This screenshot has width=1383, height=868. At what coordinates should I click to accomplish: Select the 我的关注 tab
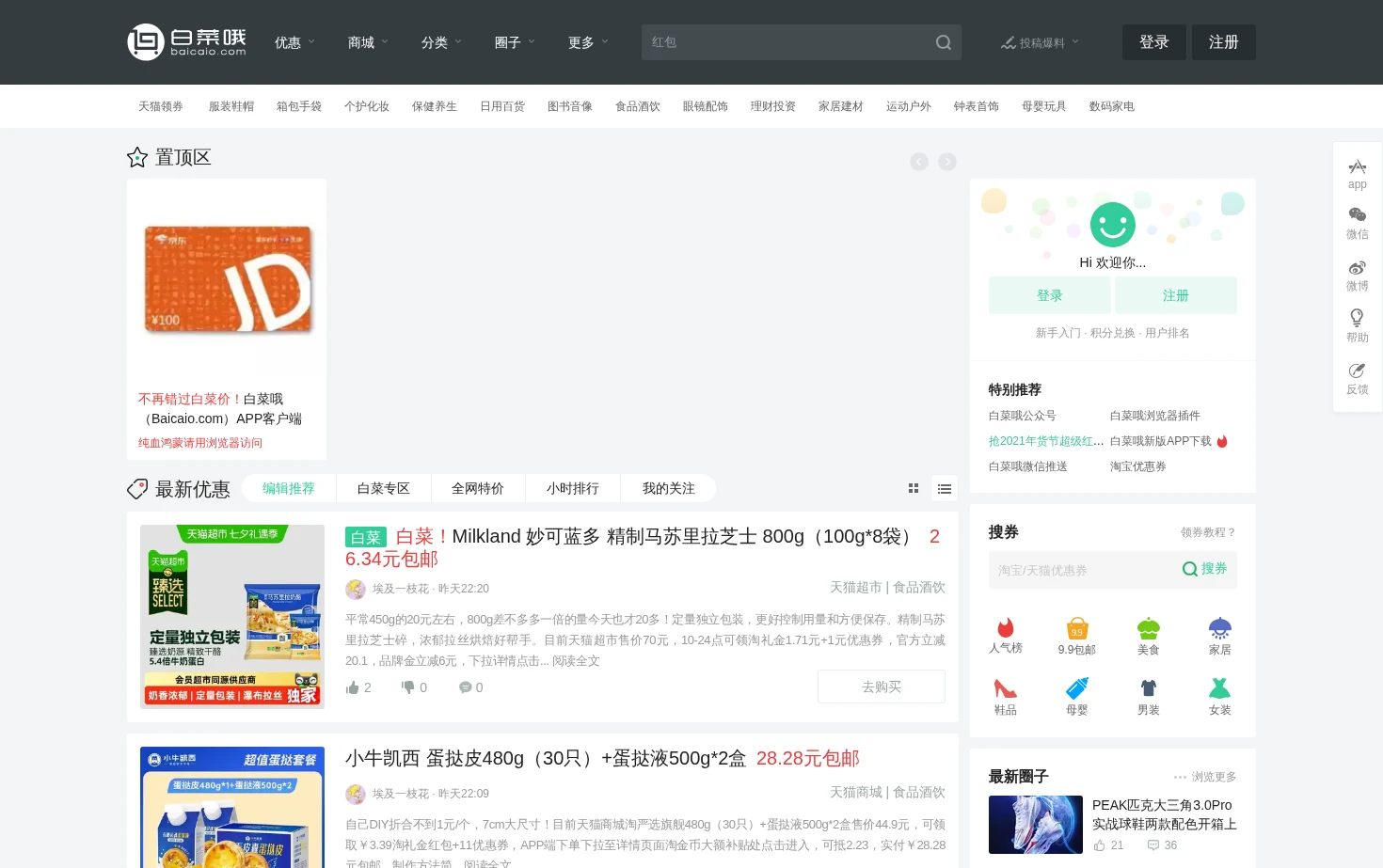[669, 488]
